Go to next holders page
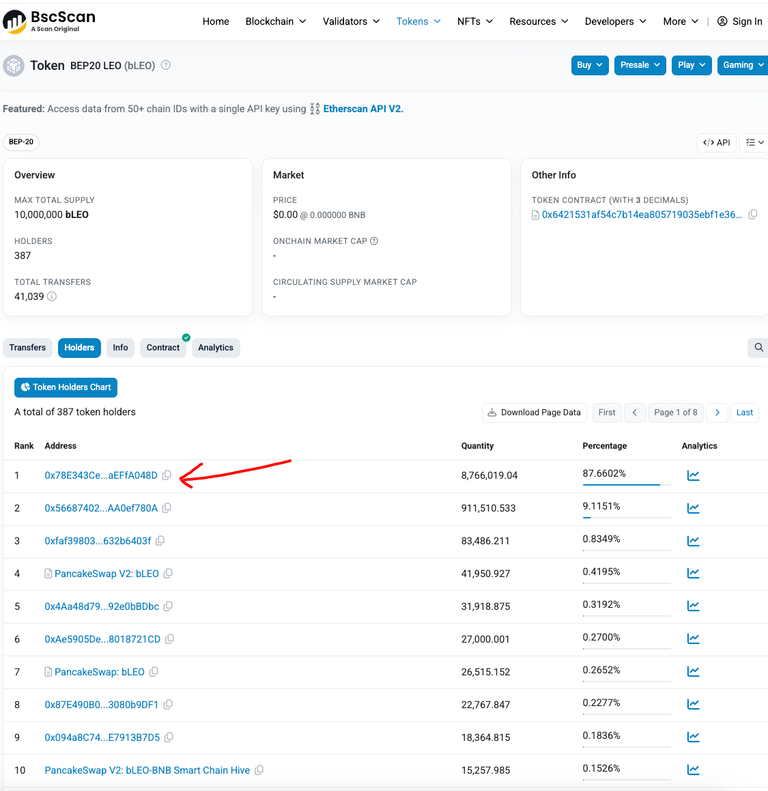Image resolution: width=768 pixels, height=791 pixels. point(717,413)
